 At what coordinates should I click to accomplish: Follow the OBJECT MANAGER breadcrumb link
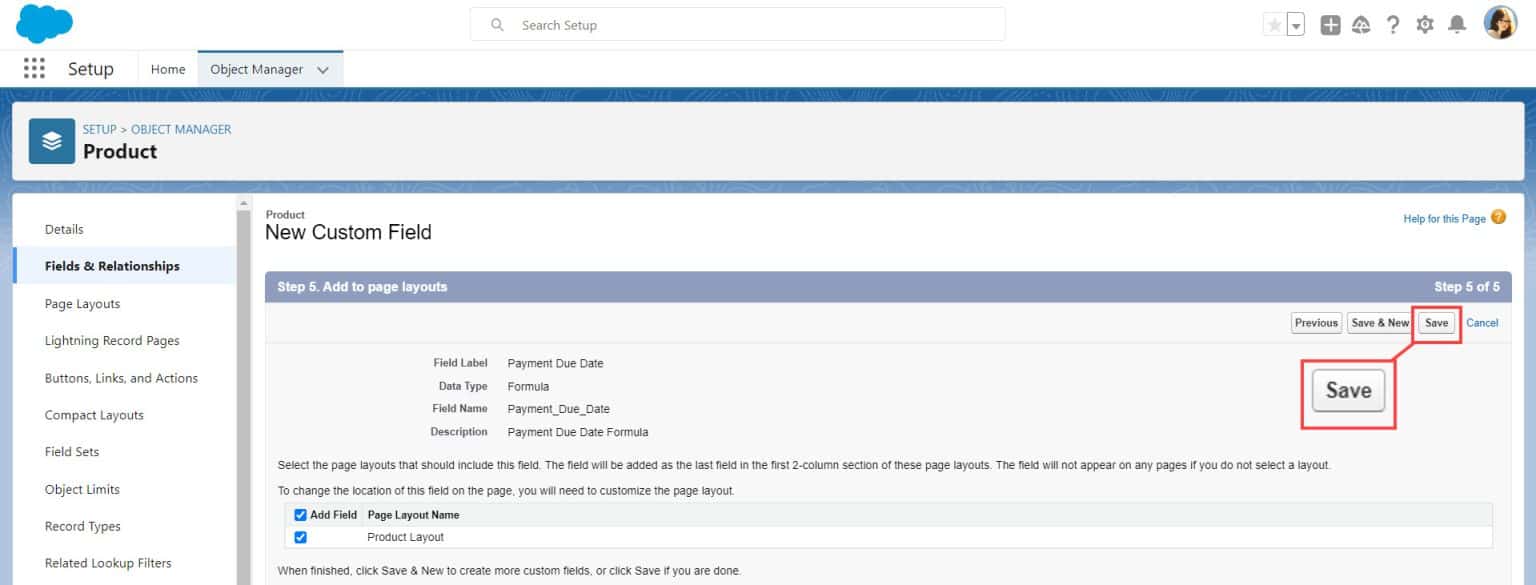pyautogui.click(x=181, y=129)
